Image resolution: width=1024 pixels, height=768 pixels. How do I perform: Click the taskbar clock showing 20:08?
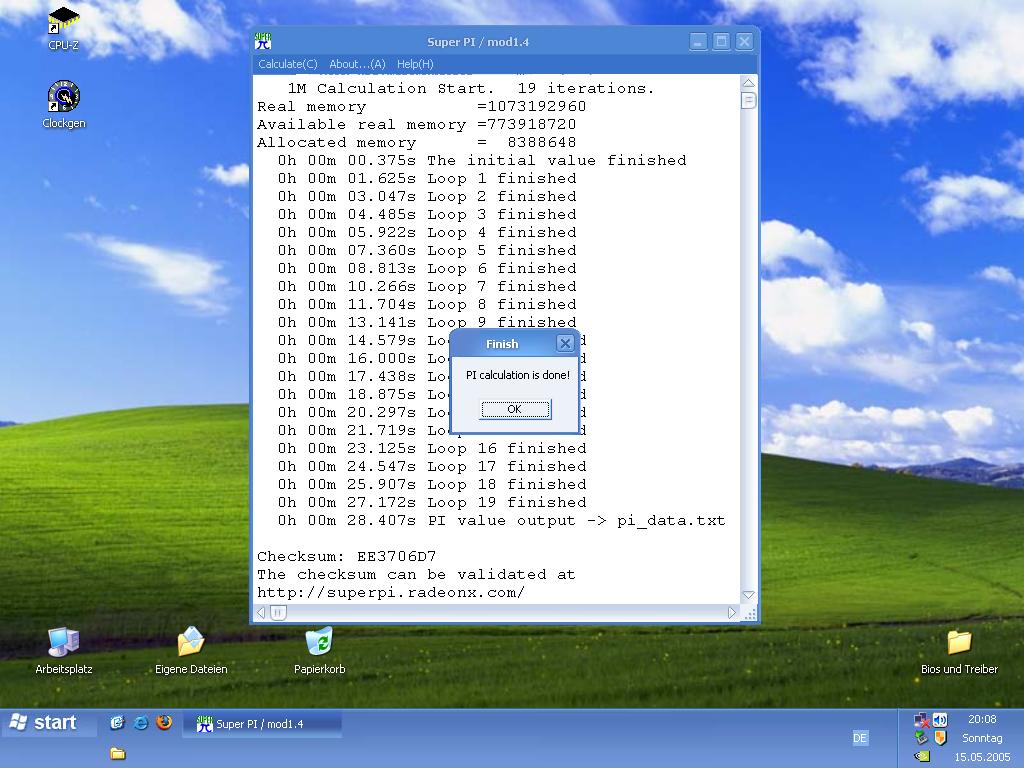pyautogui.click(x=982, y=720)
